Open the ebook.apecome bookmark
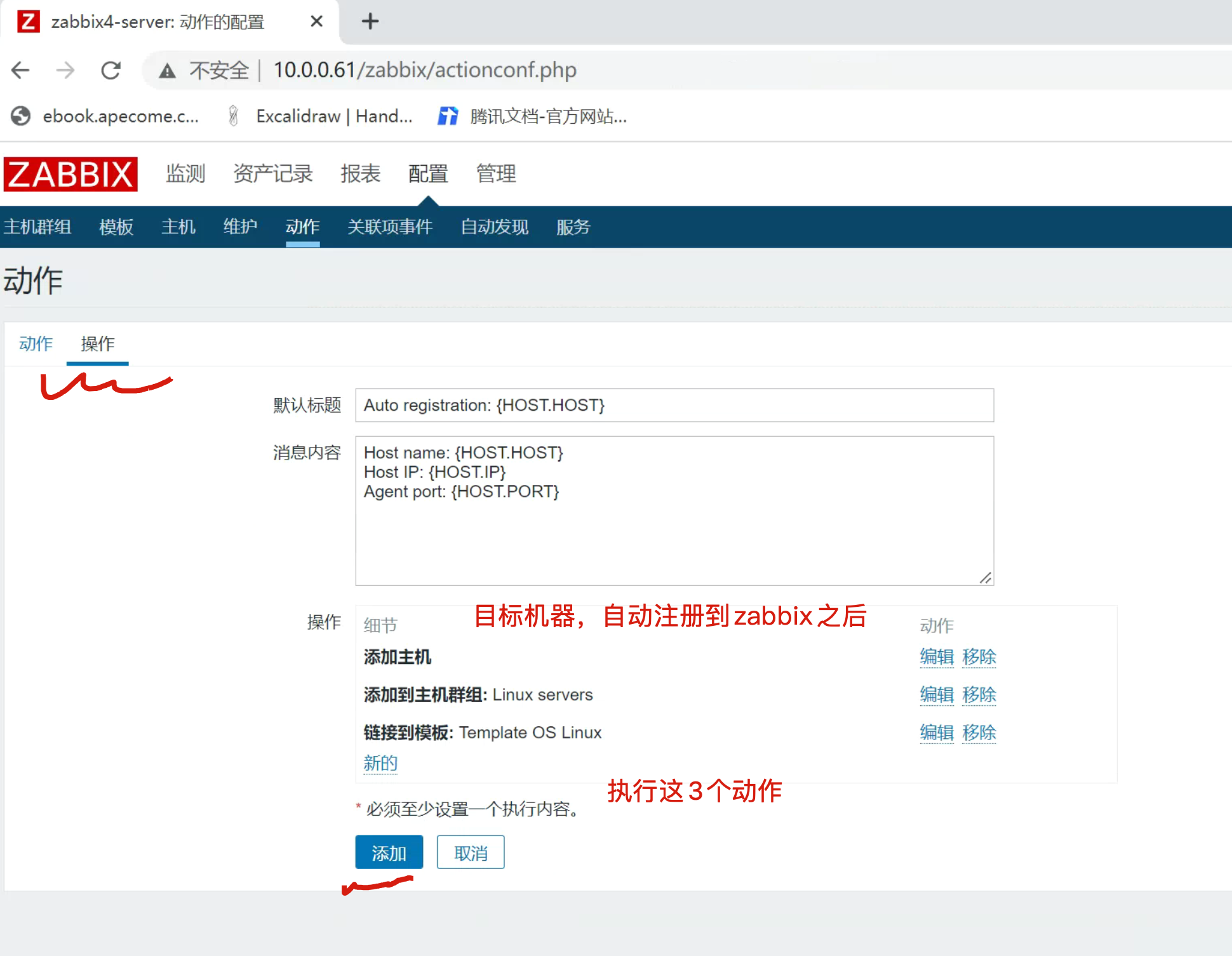Screen dimensions: 1232x956 coord(105,116)
